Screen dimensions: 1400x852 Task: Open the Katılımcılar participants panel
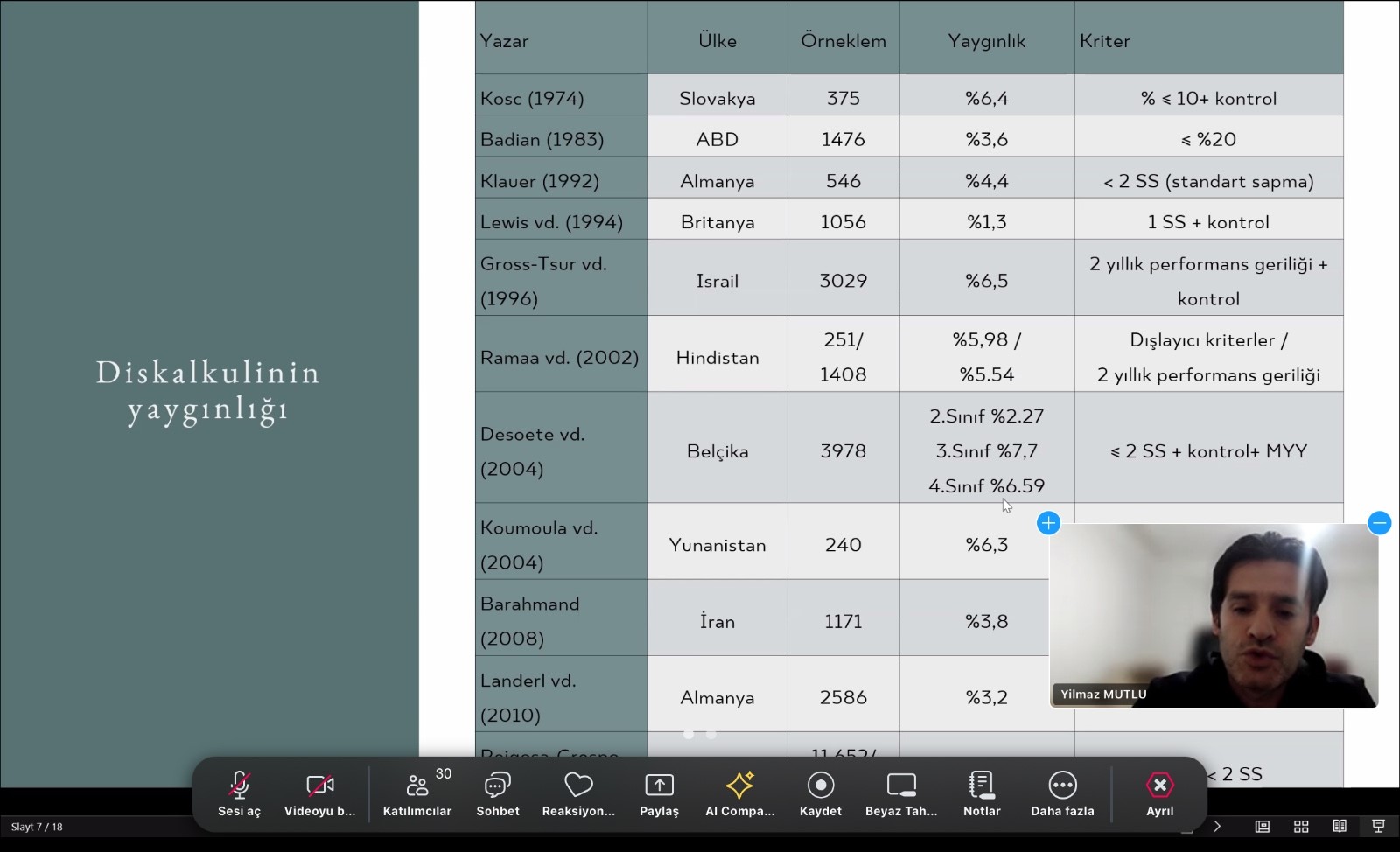tap(417, 794)
